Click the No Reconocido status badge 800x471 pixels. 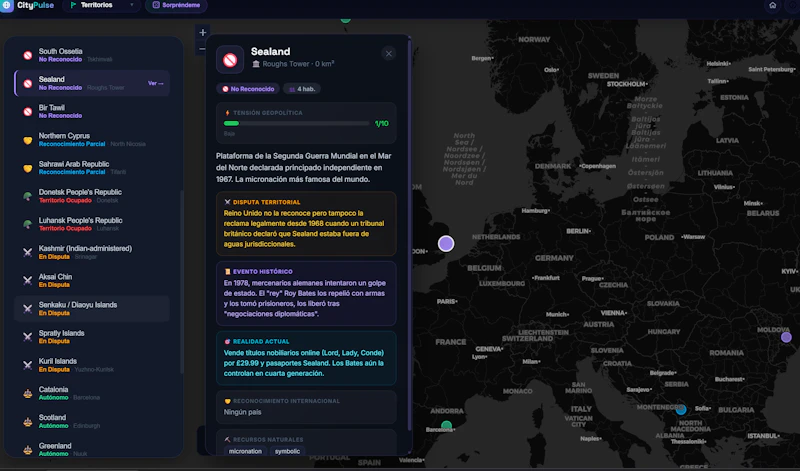point(248,89)
